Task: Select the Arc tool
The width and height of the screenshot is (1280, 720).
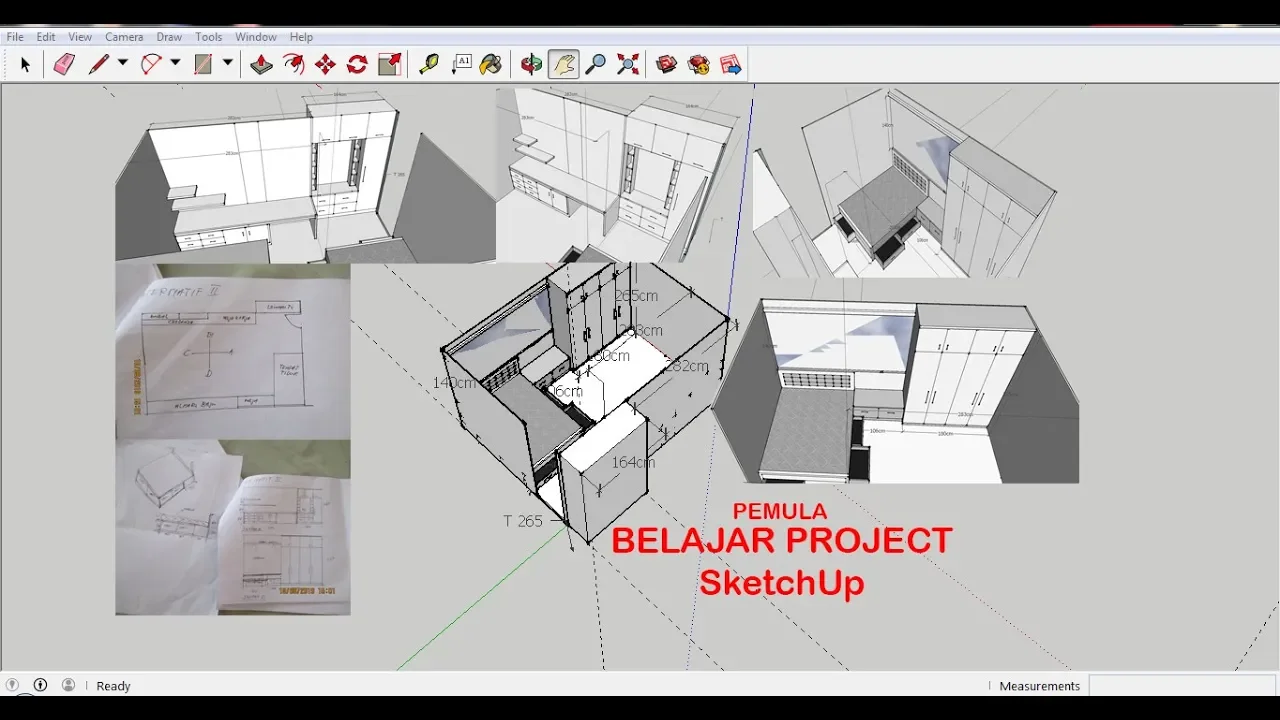Action: pos(151,65)
